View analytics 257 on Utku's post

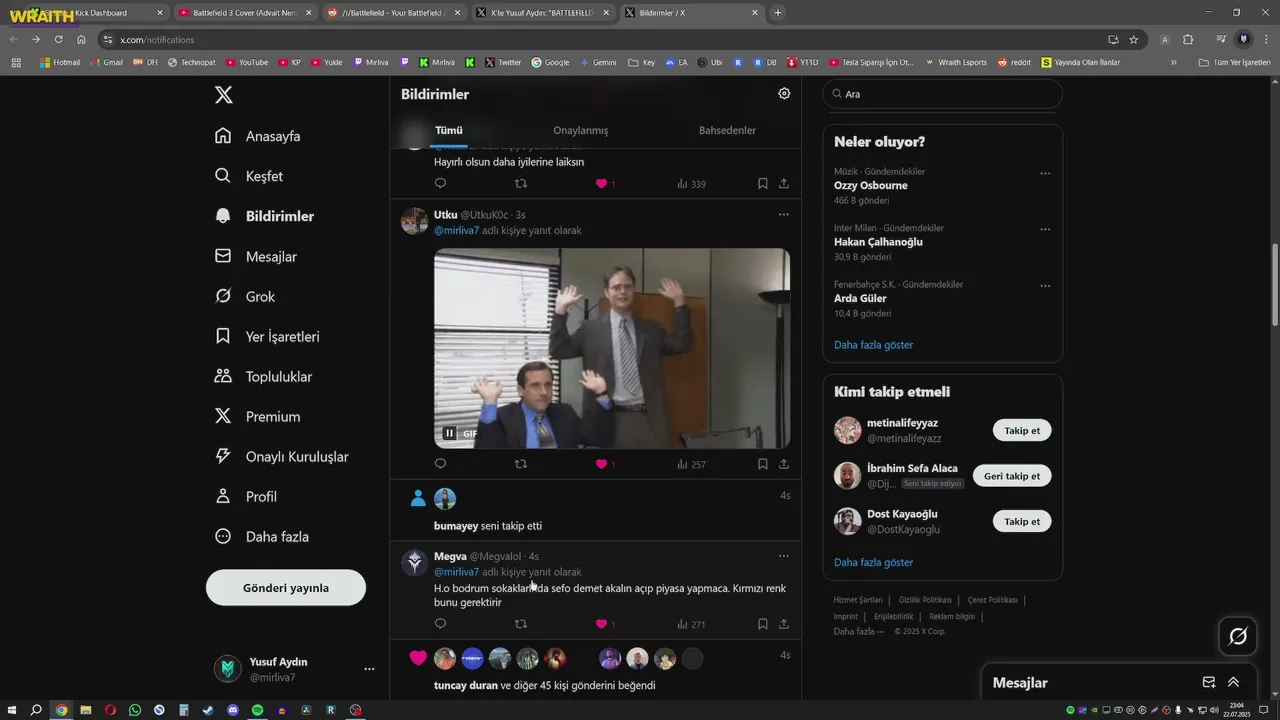(692, 464)
